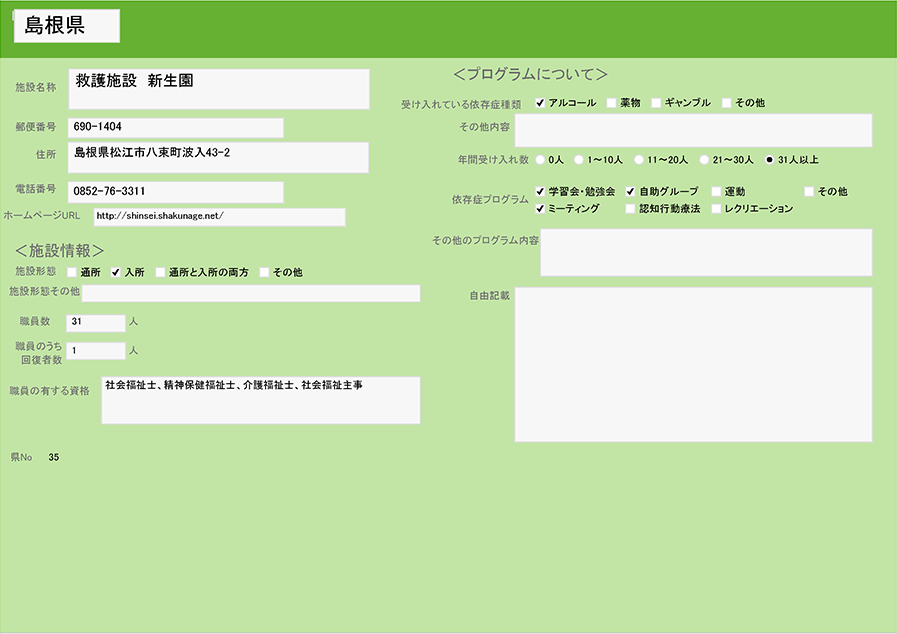Click the homepage URL field
Viewport: 897px width, 634px height.
tap(219, 217)
